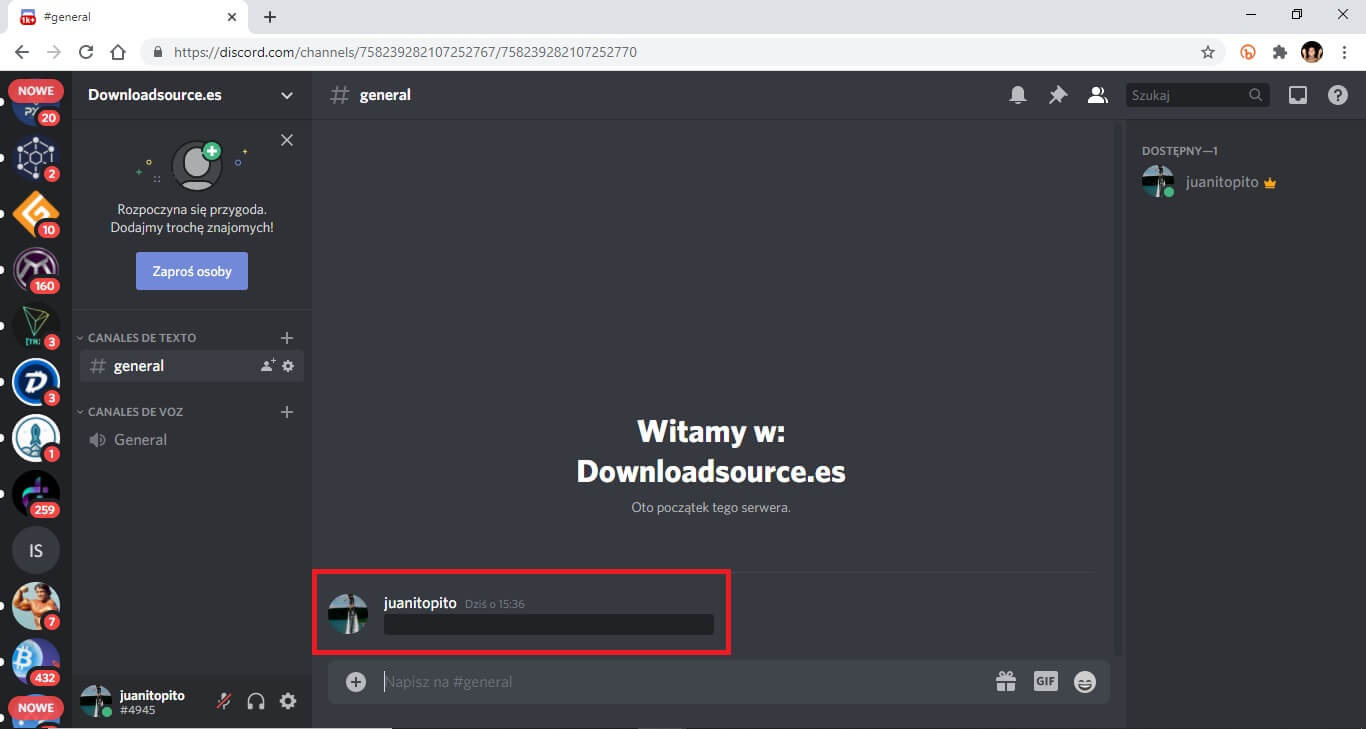Image resolution: width=1366 pixels, height=729 pixels.
Task: Select the #general browser tab
Action: tap(129, 17)
